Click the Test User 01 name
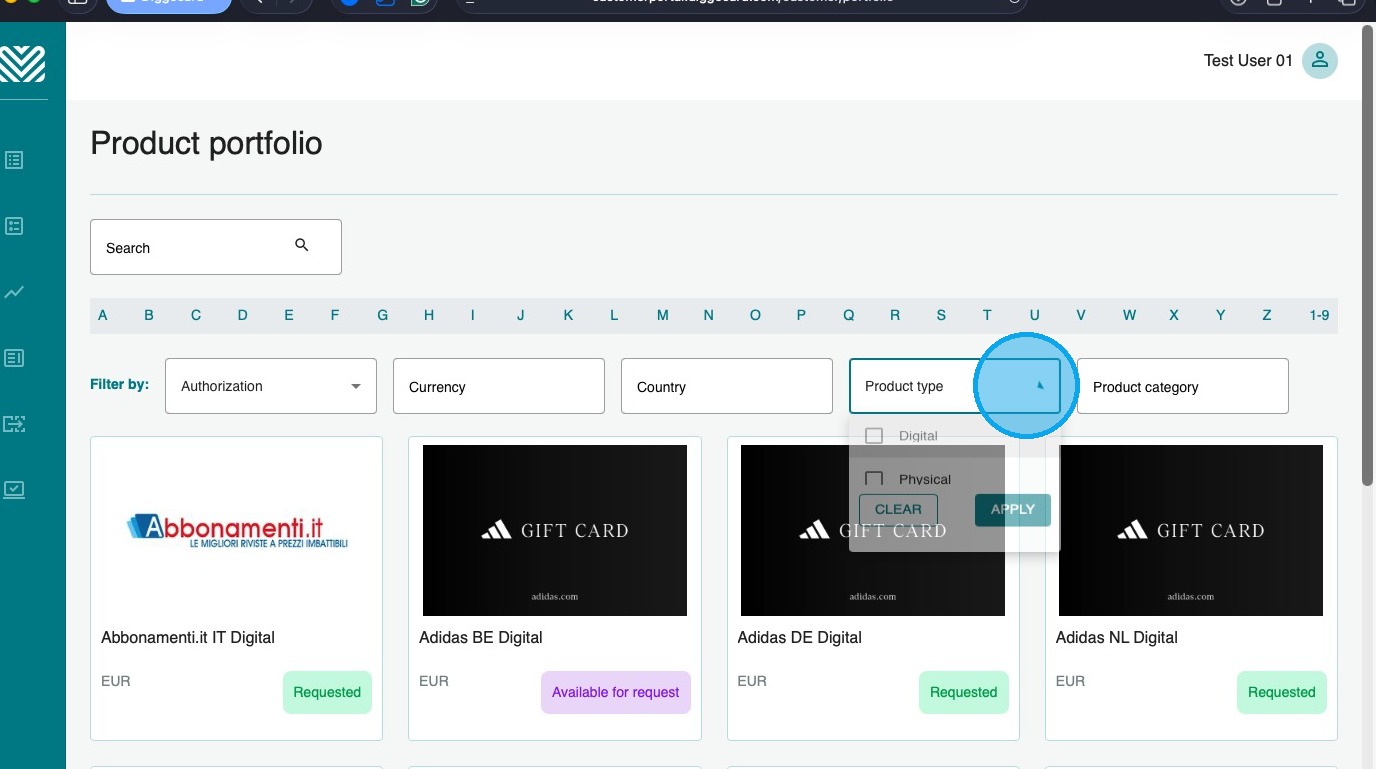The height and width of the screenshot is (769, 1376). coord(1248,61)
